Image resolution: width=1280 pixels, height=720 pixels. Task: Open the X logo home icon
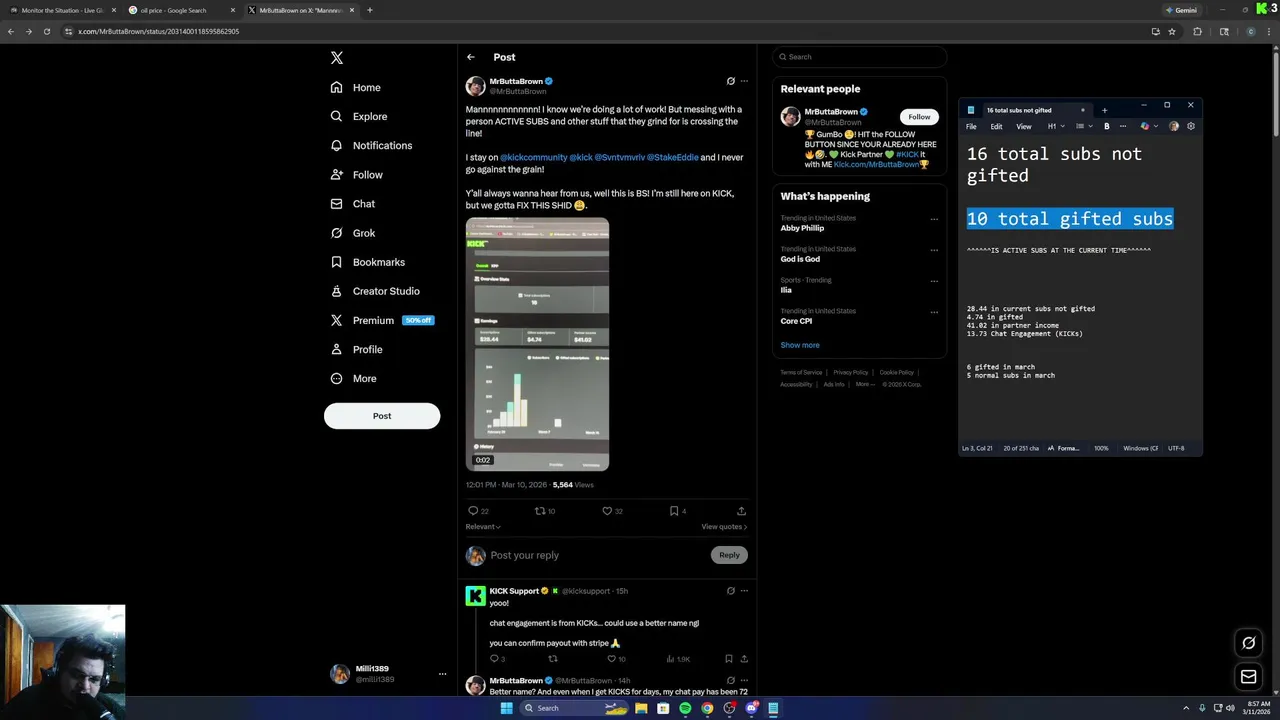click(x=337, y=58)
